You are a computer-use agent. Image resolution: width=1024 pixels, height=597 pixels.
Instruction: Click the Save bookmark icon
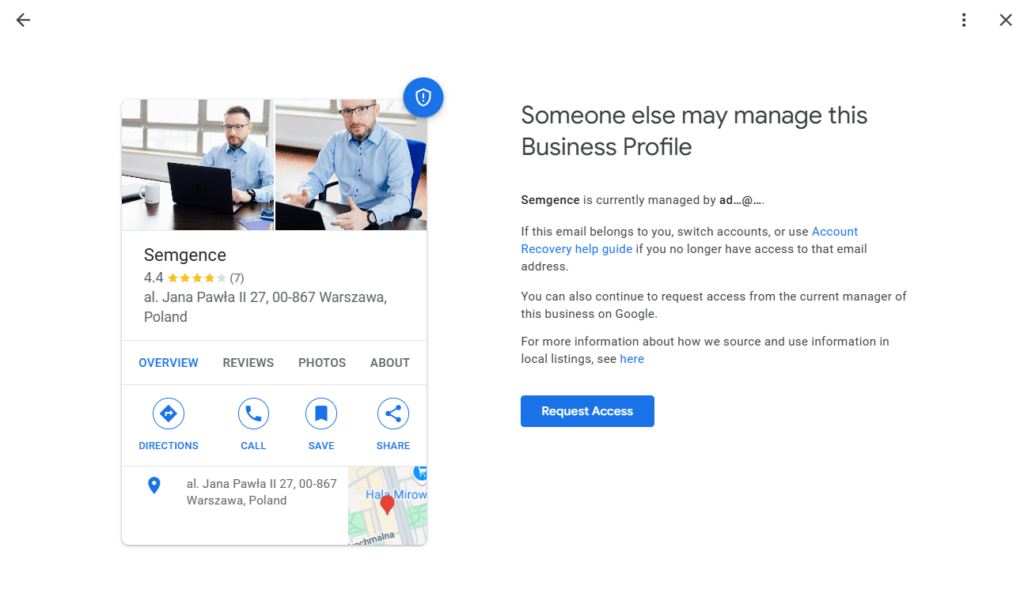(x=321, y=413)
